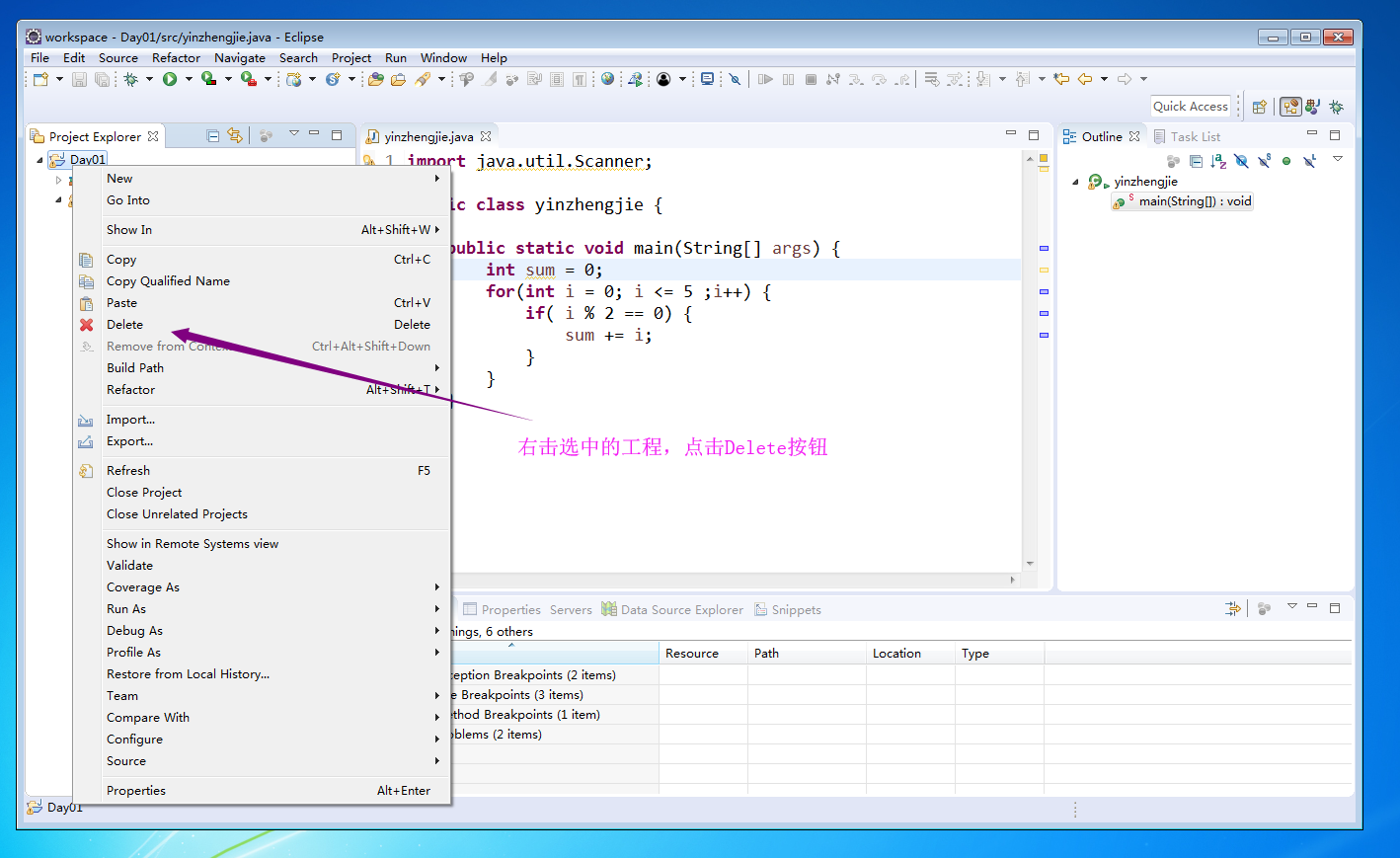Open the Outline View Menu triangle

1338,159
